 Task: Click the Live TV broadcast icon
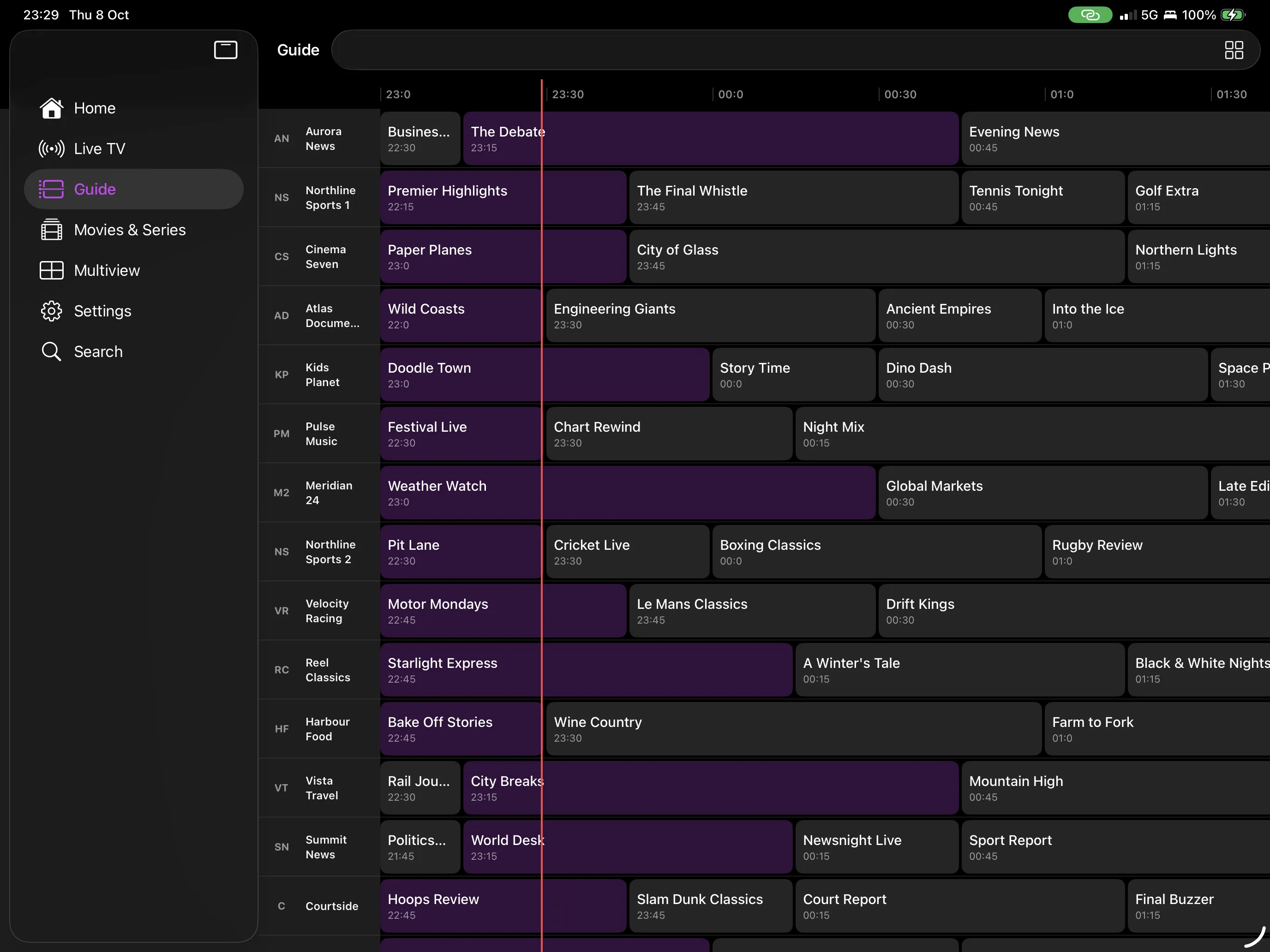click(51, 149)
